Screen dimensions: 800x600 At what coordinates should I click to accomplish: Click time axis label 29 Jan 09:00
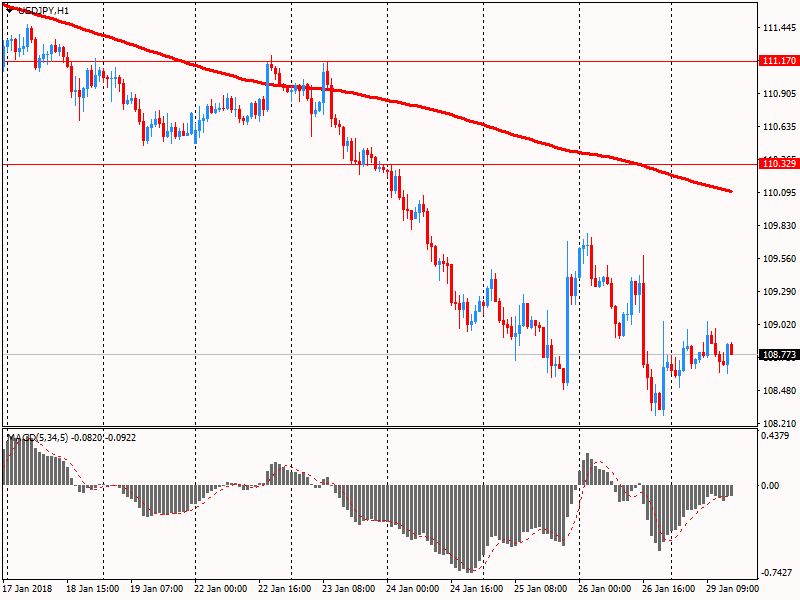(732, 588)
